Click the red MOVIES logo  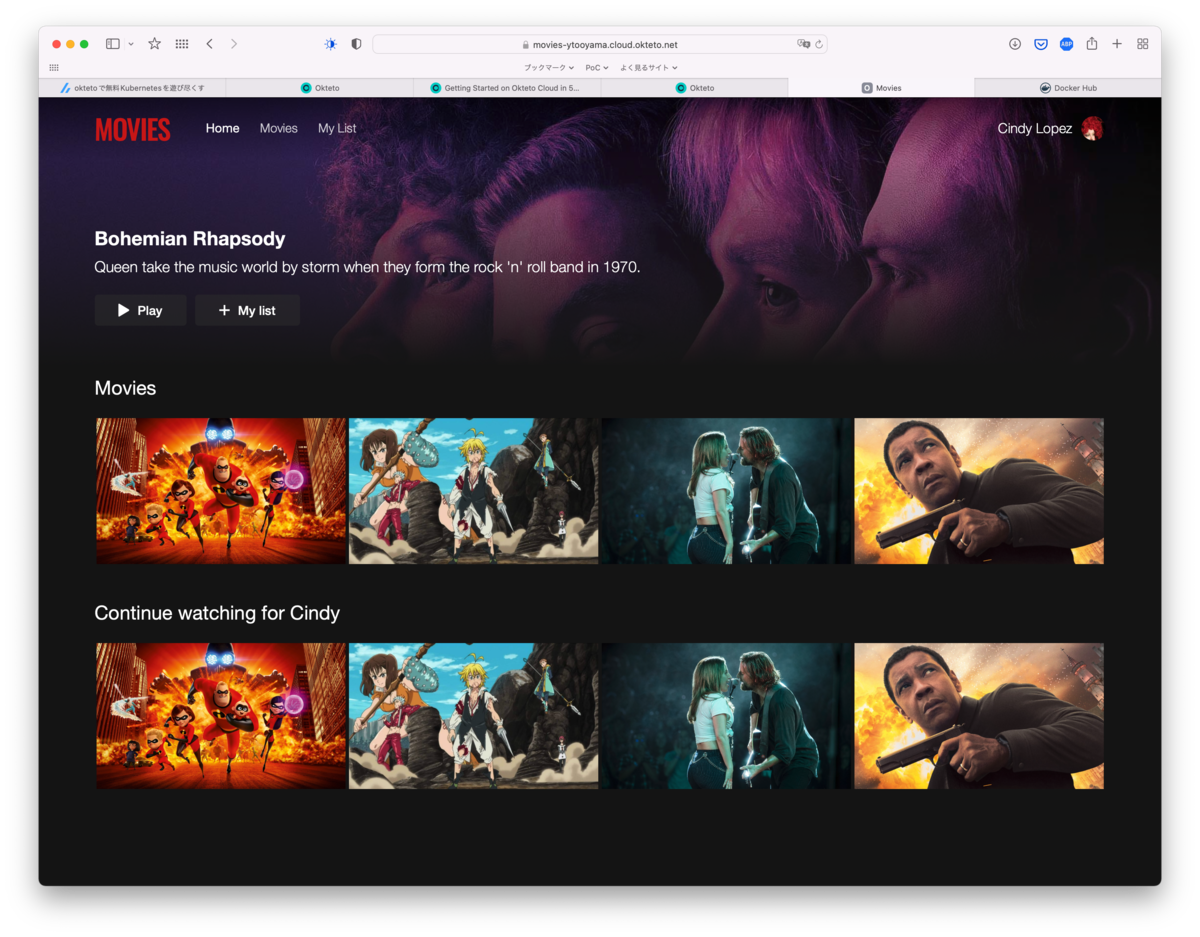[x=133, y=129]
